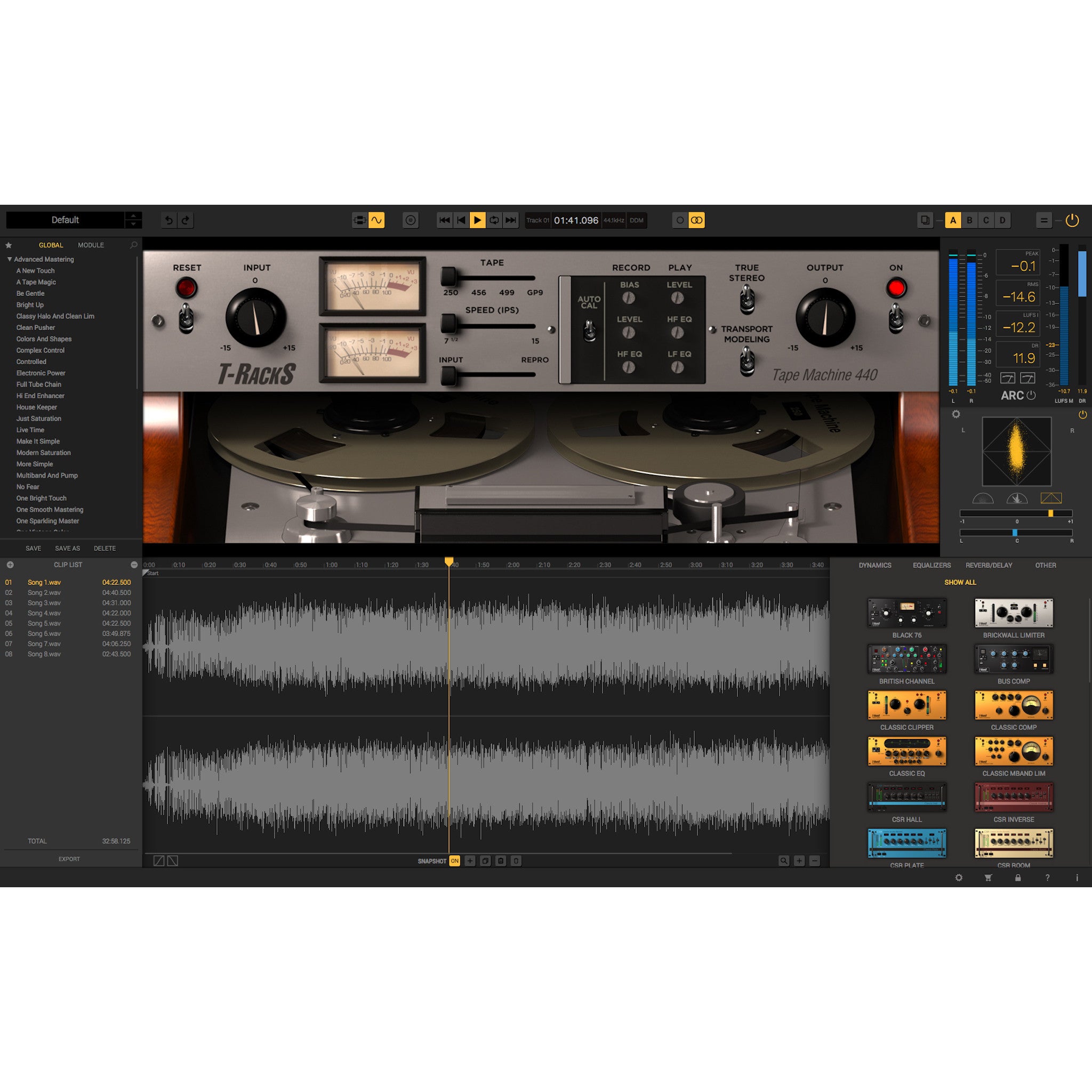Click SAVE AS to store the preset
Viewport: 1092px width, 1092px height.
(x=67, y=548)
